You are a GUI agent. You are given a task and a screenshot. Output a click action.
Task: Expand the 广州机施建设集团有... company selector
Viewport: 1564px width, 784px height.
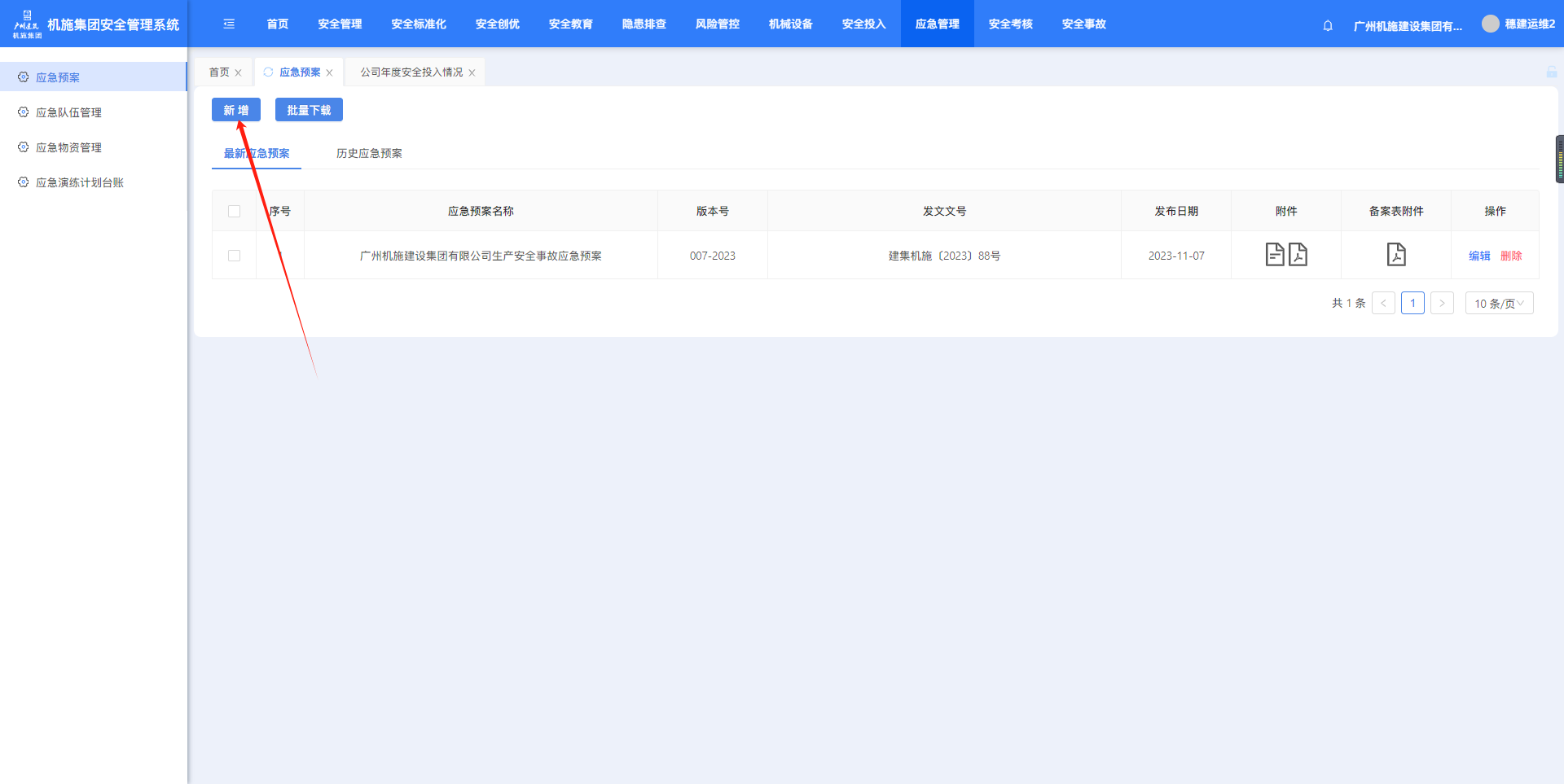click(x=1407, y=26)
